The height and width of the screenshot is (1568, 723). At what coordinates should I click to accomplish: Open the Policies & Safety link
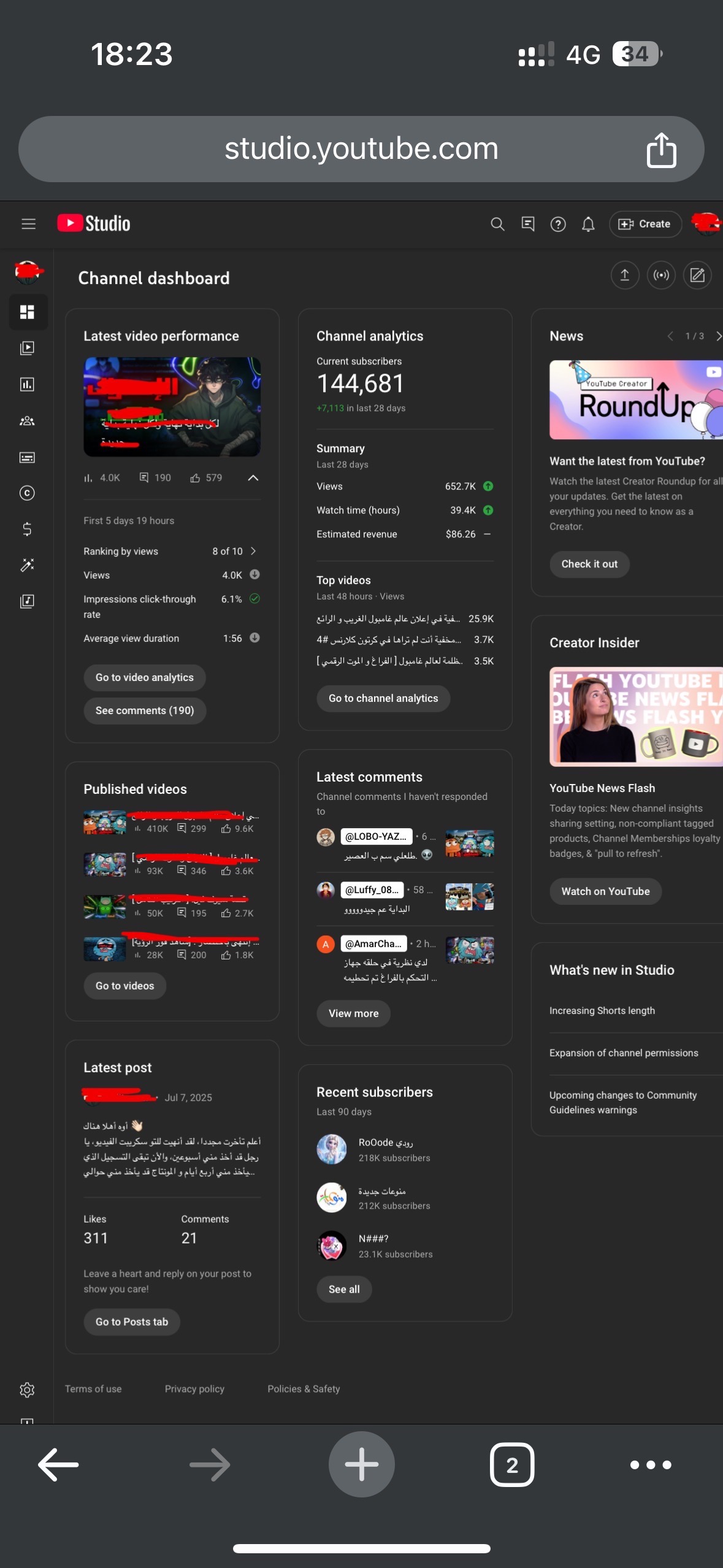304,1389
